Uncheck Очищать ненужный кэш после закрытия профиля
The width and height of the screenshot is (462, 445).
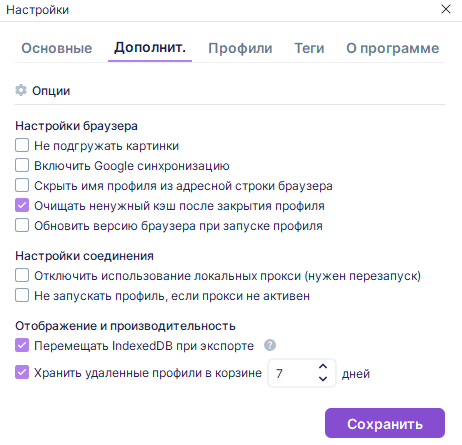(x=22, y=205)
